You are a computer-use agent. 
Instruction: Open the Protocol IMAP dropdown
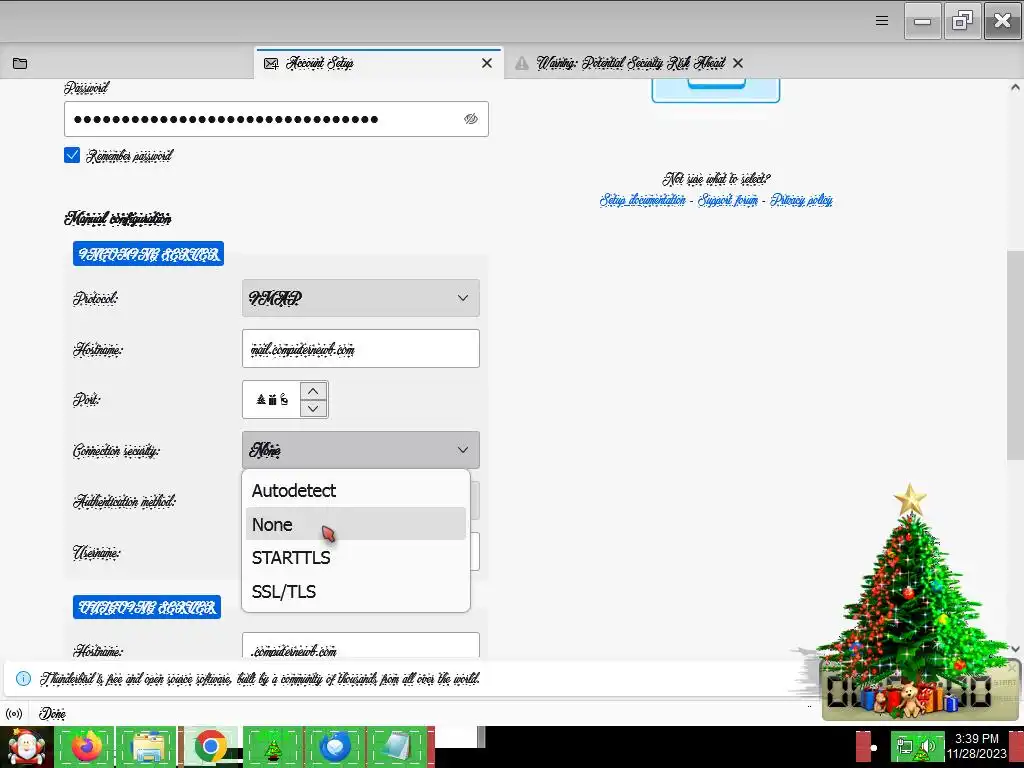point(360,298)
